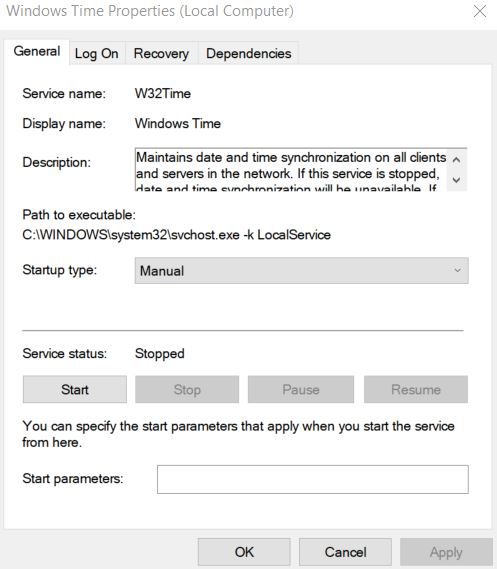This screenshot has width=497, height=569.
Task: Select the svchost.exe executable path text
Action: (x=176, y=235)
